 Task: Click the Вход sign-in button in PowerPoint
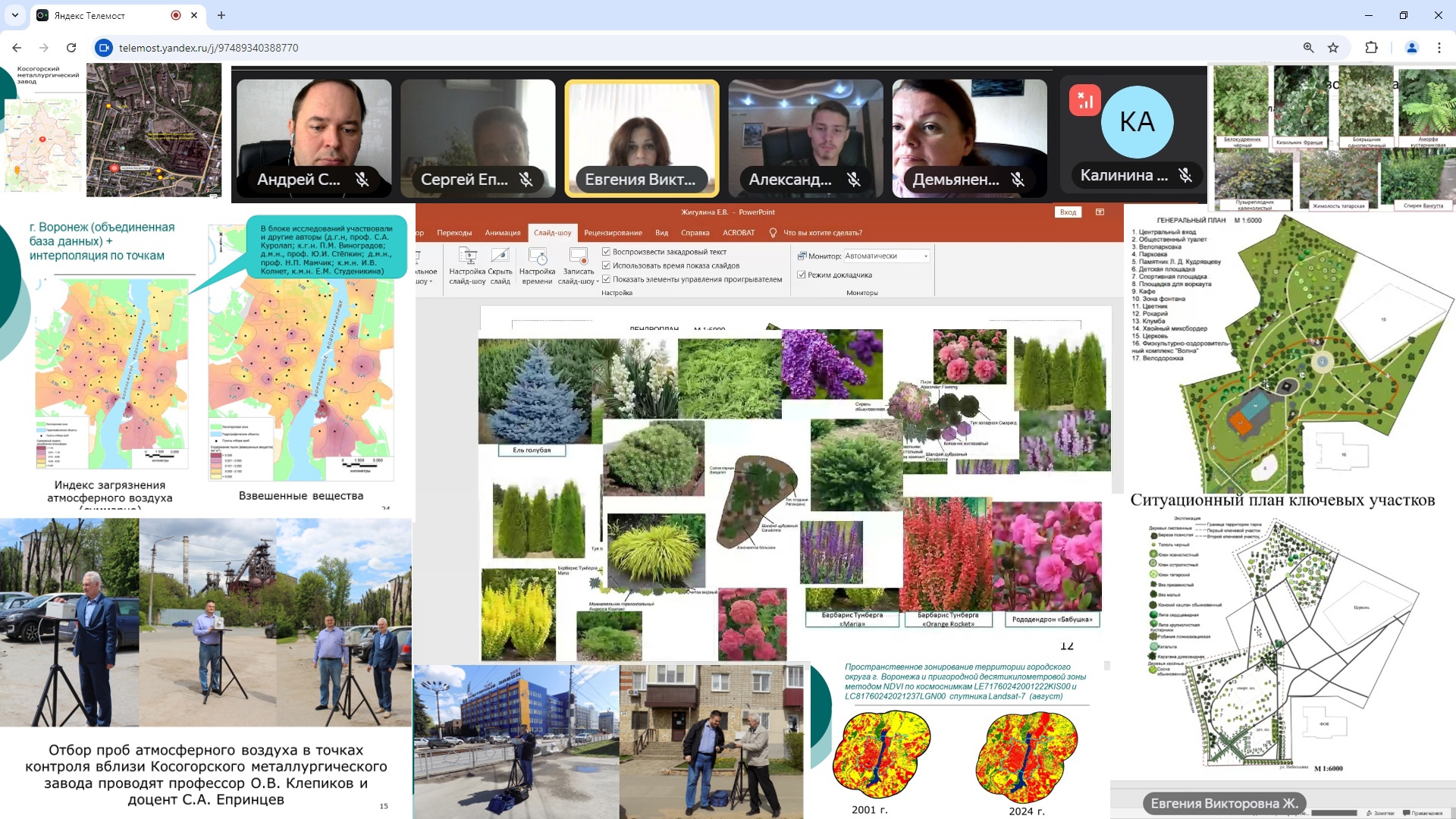click(1068, 212)
